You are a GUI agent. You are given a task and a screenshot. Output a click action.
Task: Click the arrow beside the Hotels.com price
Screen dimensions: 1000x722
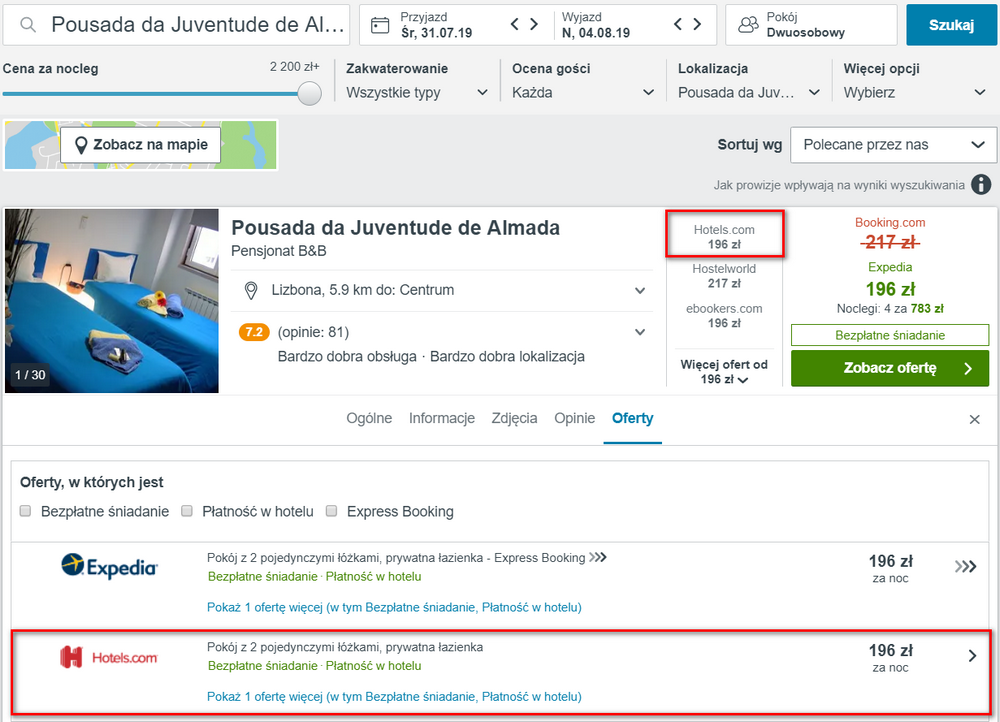click(972, 656)
